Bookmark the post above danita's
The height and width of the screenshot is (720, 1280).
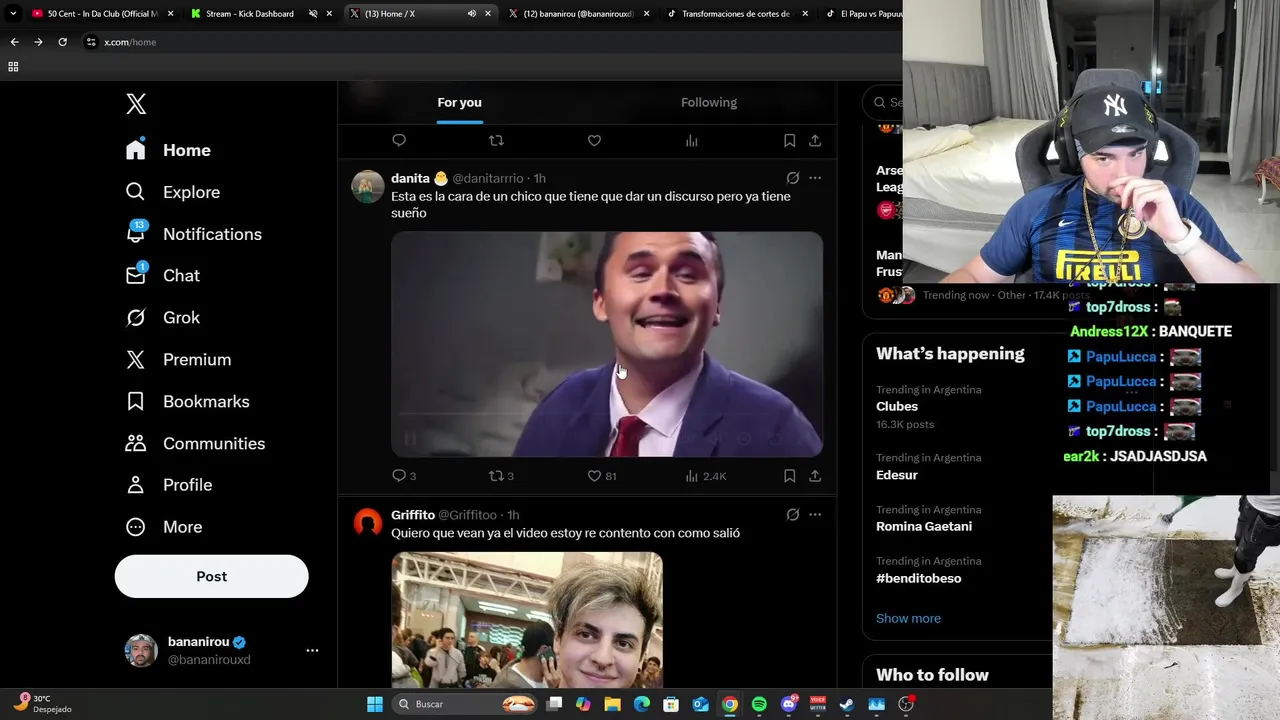[789, 141]
